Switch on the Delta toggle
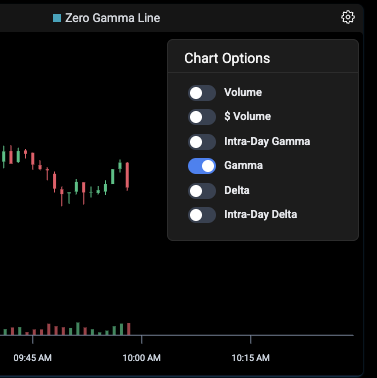The image size is (377, 378). tap(202, 191)
